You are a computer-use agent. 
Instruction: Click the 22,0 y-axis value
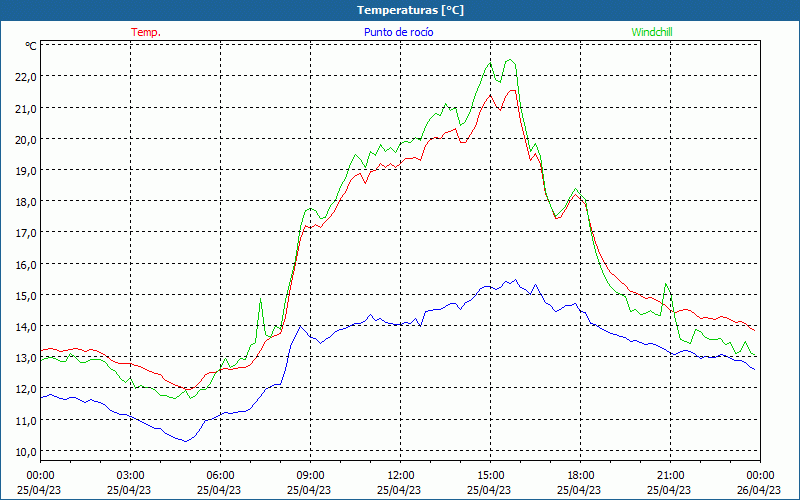pos(27,77)
